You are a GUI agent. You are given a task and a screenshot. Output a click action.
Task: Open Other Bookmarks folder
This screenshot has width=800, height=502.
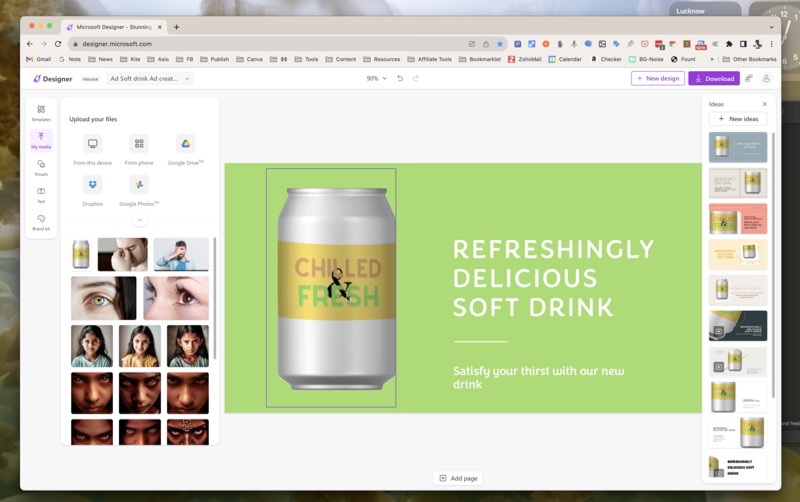pyautogui.click(x=749, y=59)
